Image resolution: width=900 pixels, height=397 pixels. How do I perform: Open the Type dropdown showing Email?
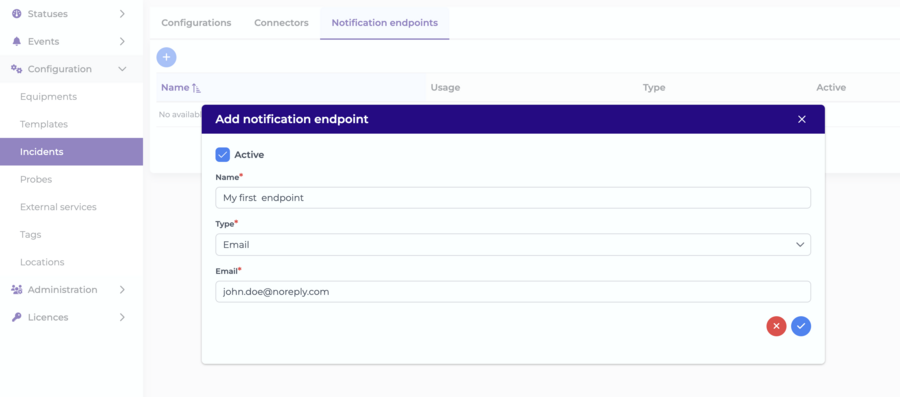513,245
